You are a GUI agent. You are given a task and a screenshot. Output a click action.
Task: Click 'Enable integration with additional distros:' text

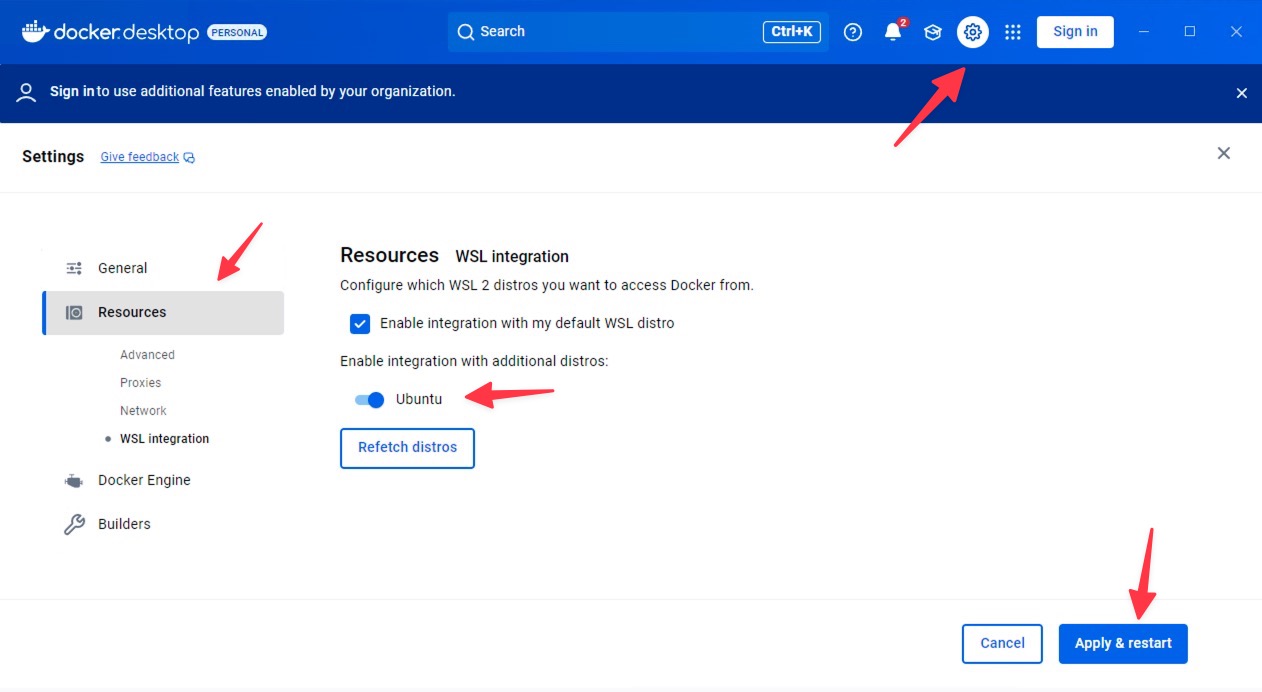tap(474, 361)
